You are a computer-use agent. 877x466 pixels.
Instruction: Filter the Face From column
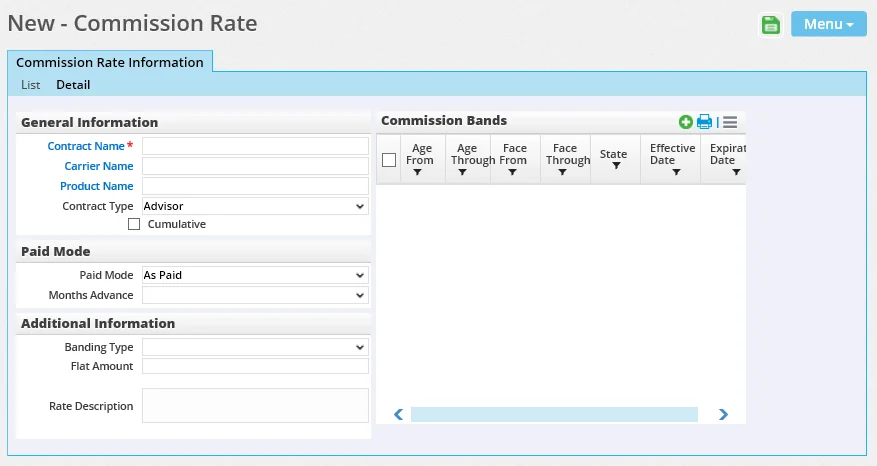[x=512, y=172]
